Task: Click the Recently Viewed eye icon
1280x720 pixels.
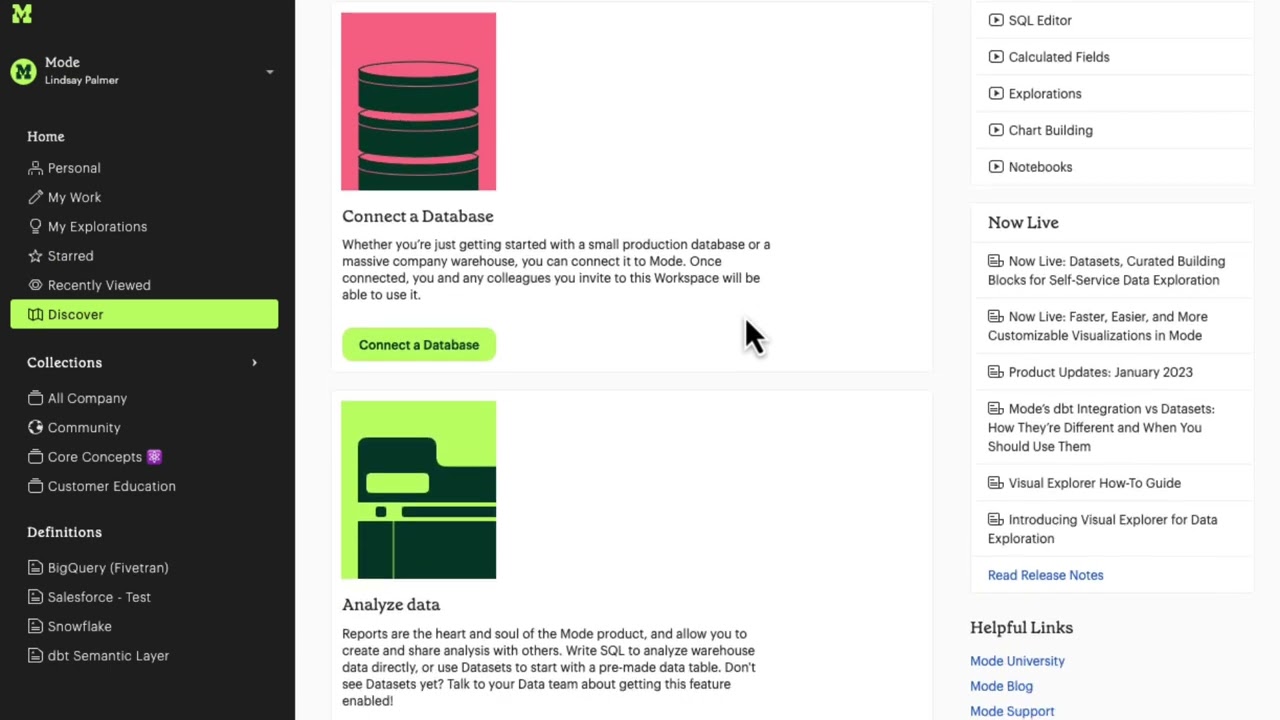Action: tap(36, 285)
